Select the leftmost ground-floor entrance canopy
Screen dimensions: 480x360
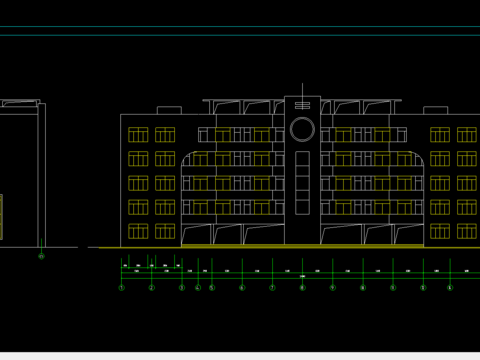pos(196,235)
